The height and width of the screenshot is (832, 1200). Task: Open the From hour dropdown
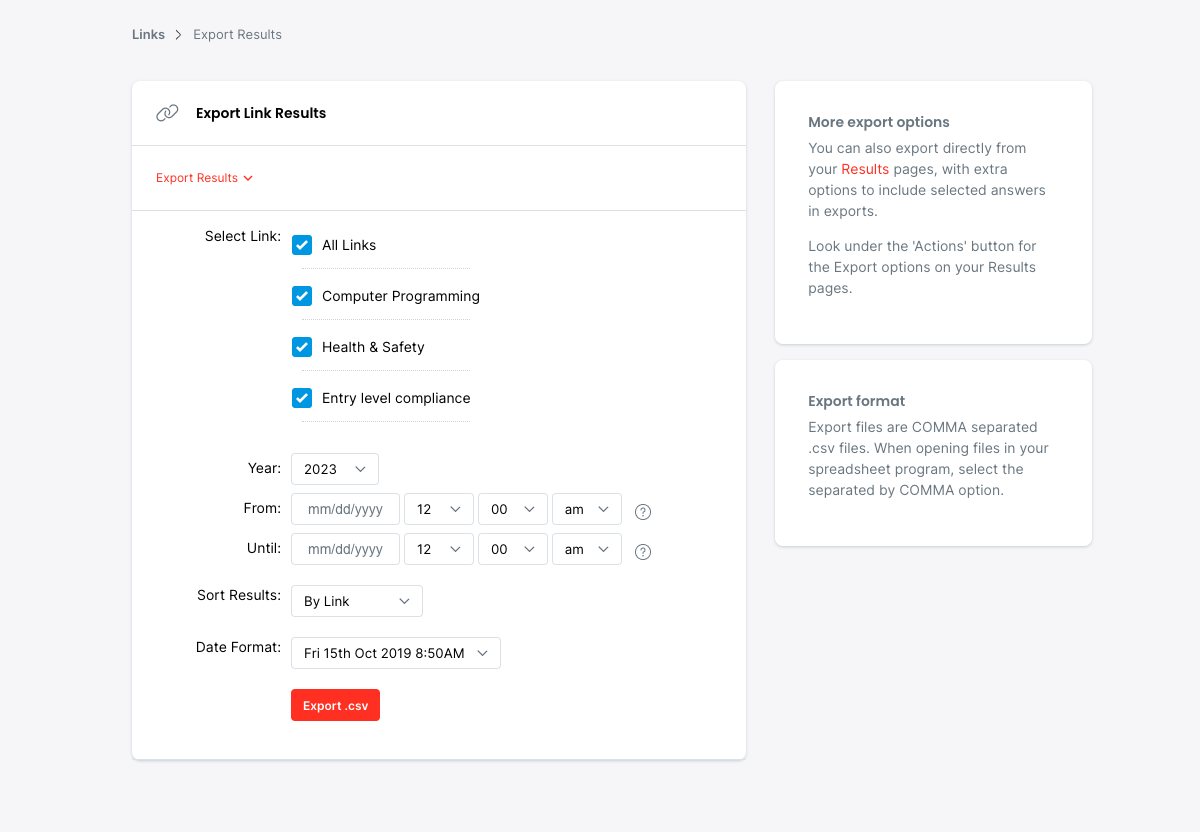click(438, 509)
